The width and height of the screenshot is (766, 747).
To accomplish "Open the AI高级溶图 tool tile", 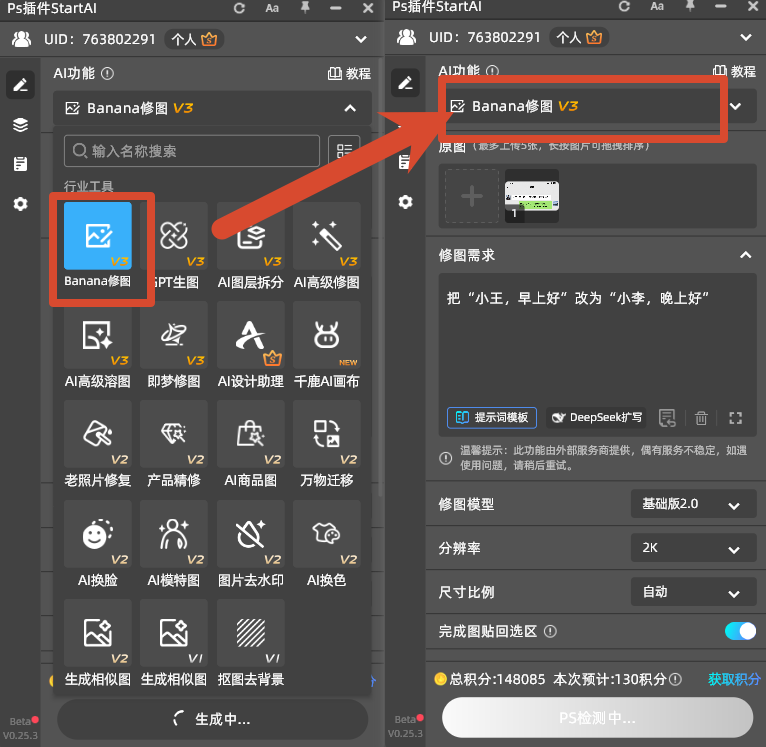I will (98, 335).
